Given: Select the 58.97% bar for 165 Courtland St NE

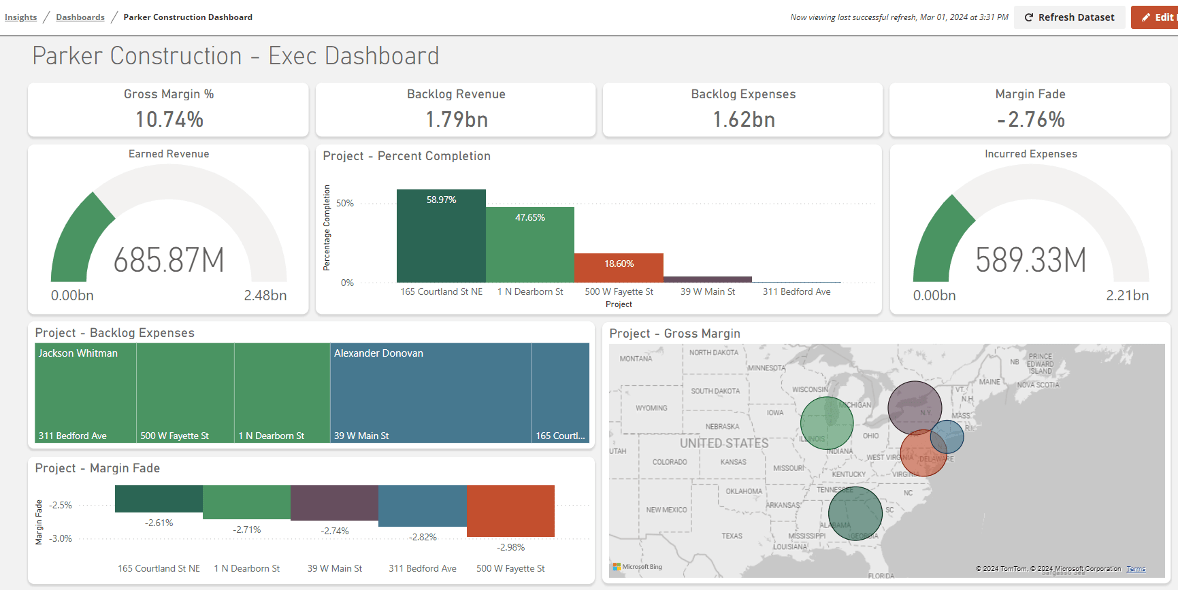Looking at the screenshot, I should tap(441, 235).
